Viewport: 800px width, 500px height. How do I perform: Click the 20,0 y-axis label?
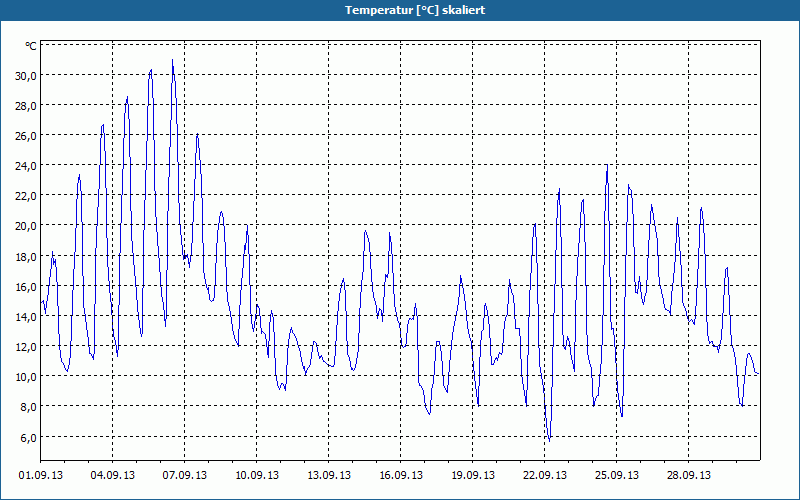click(x=26, y=226)
